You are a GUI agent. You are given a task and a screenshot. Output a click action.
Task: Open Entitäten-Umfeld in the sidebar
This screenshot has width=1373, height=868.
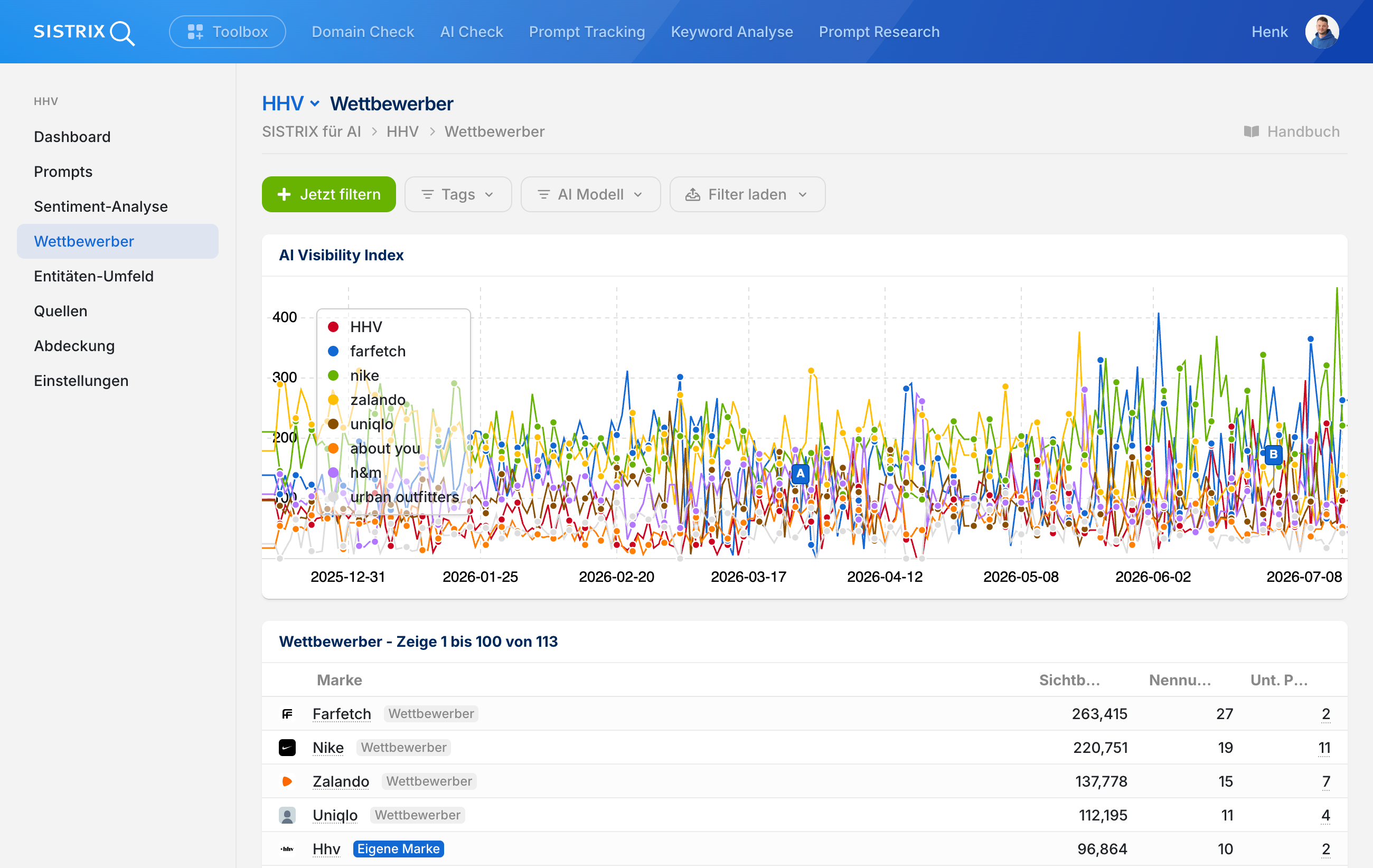pos(93,276)
